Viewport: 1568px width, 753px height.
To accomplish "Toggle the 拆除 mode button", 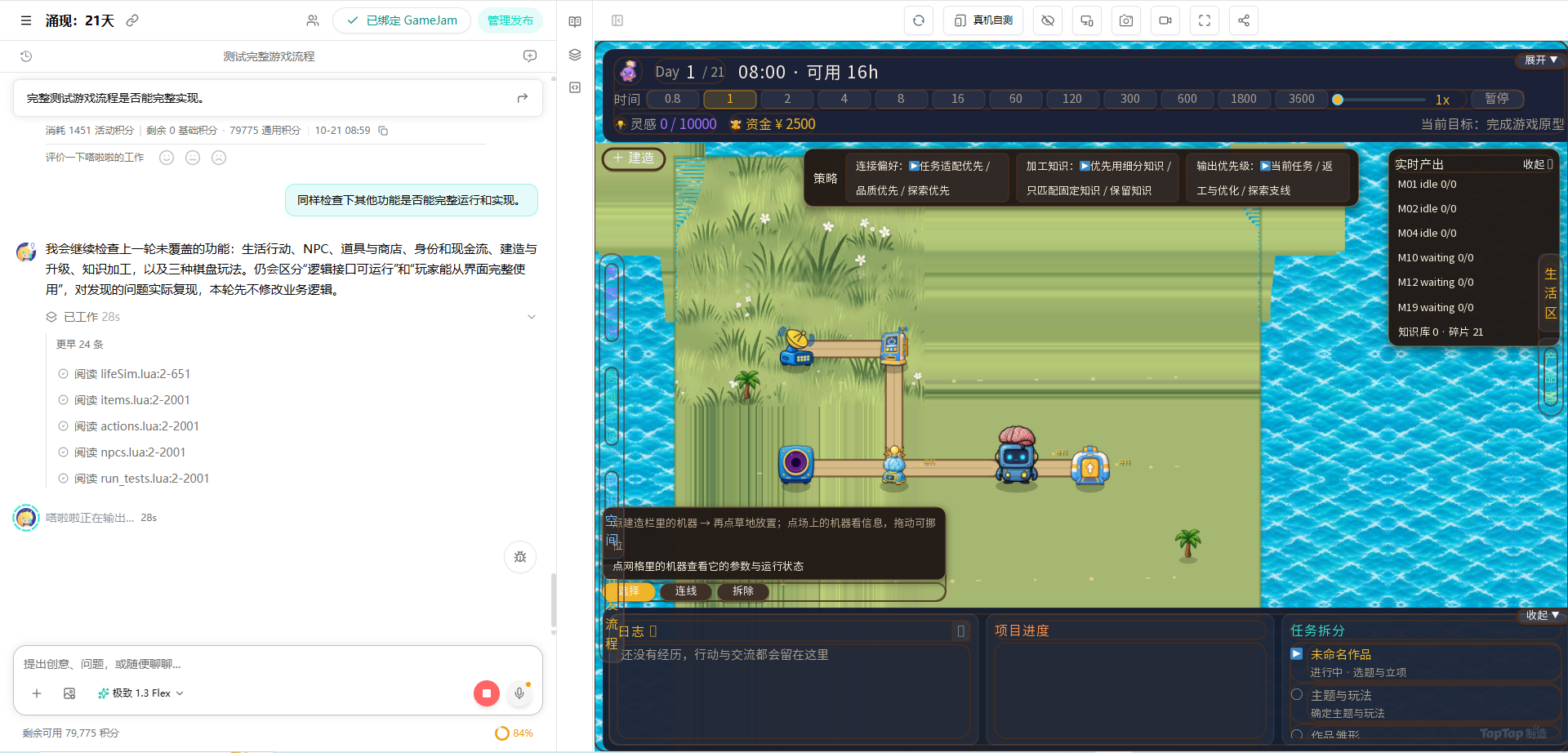I will (743, 591).
